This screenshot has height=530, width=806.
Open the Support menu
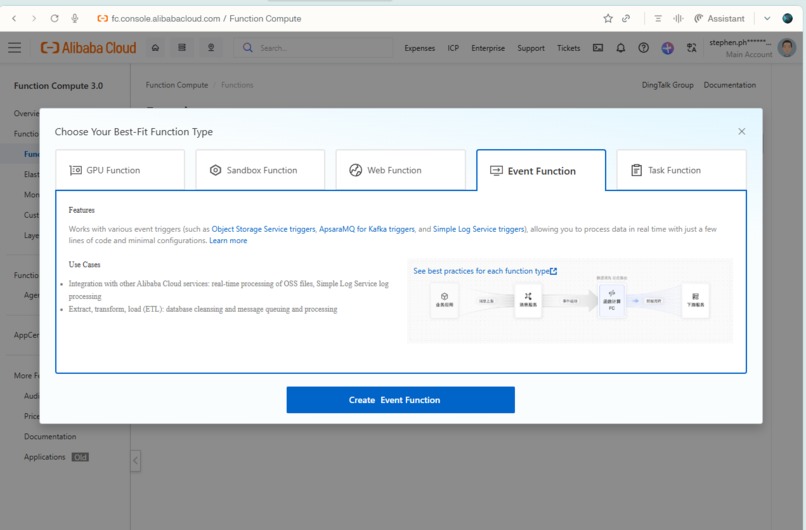tap(530, 48)
